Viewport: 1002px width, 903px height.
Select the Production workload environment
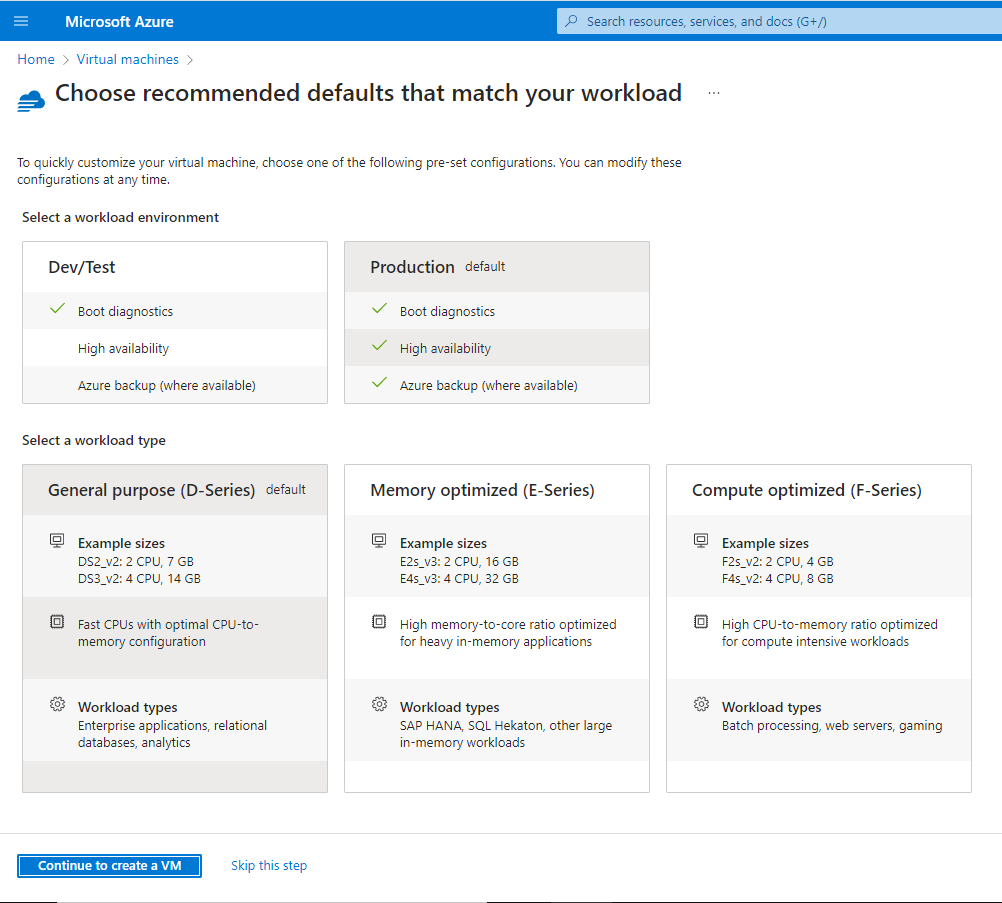click(496, 268)
